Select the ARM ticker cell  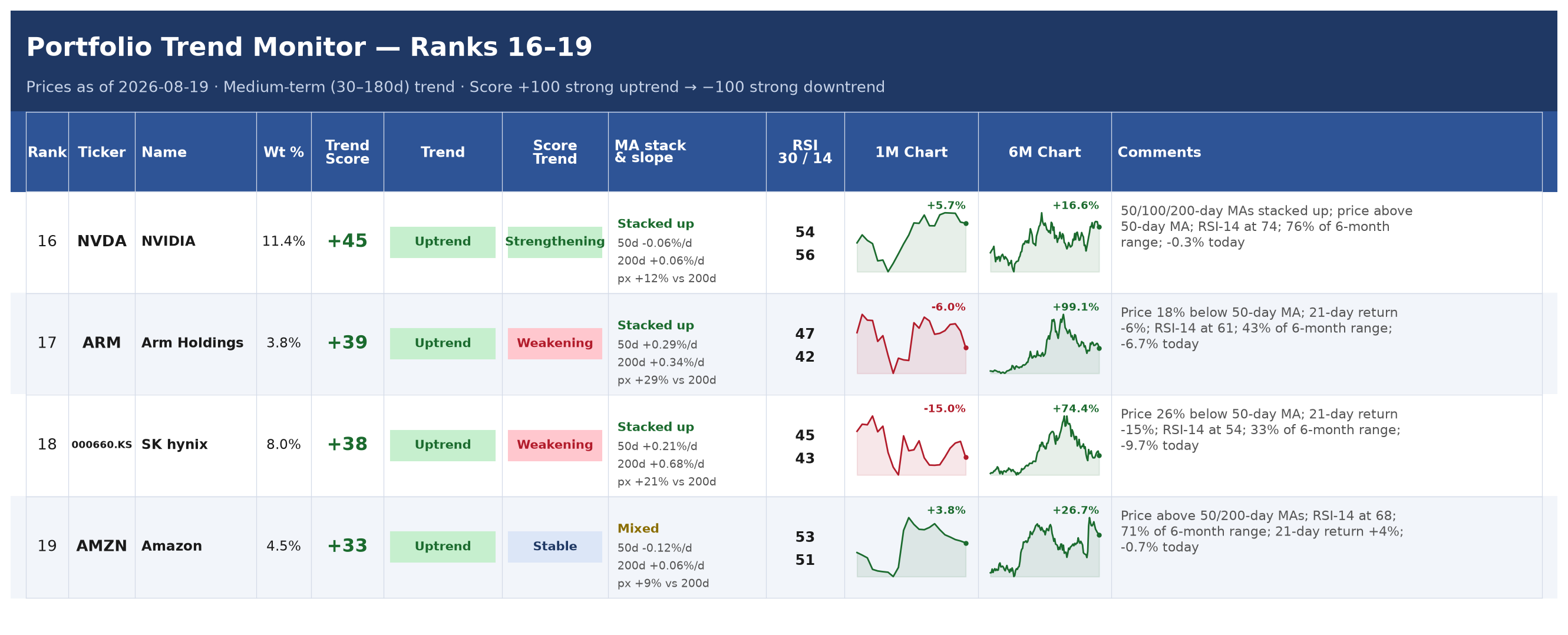(102, 343)
